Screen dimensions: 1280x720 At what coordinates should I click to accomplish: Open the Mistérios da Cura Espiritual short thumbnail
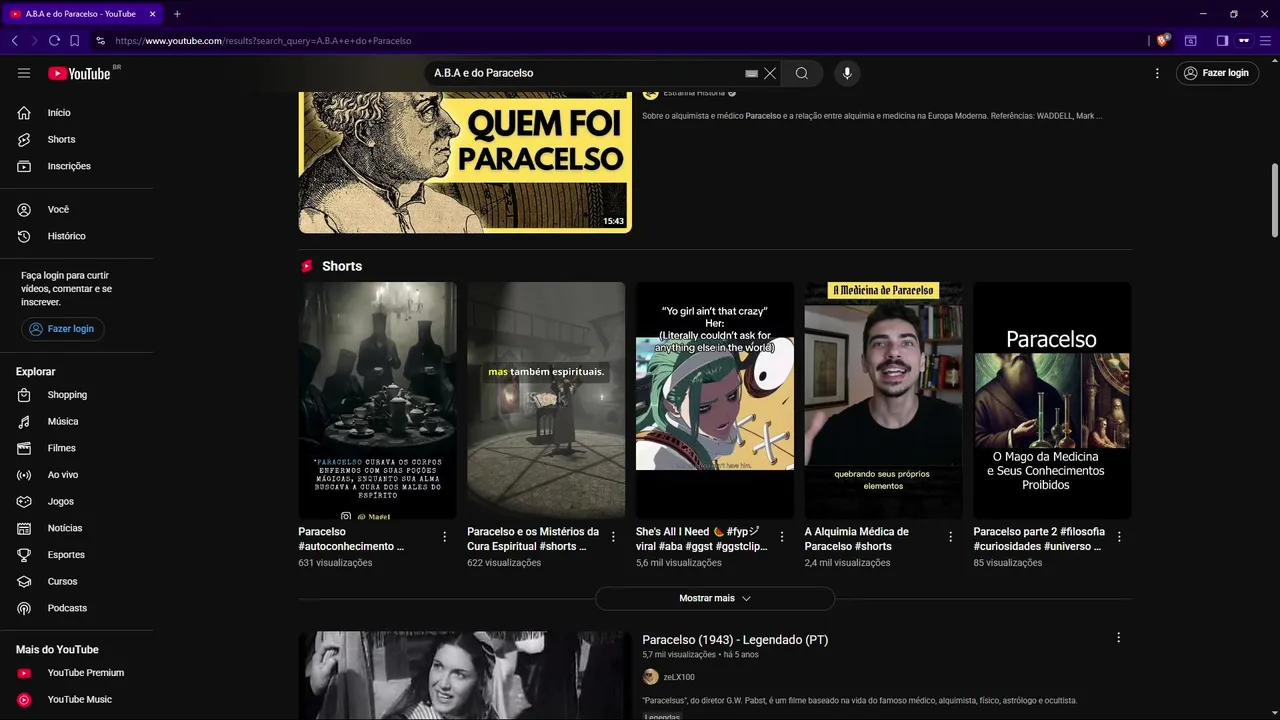pos(546,400)
